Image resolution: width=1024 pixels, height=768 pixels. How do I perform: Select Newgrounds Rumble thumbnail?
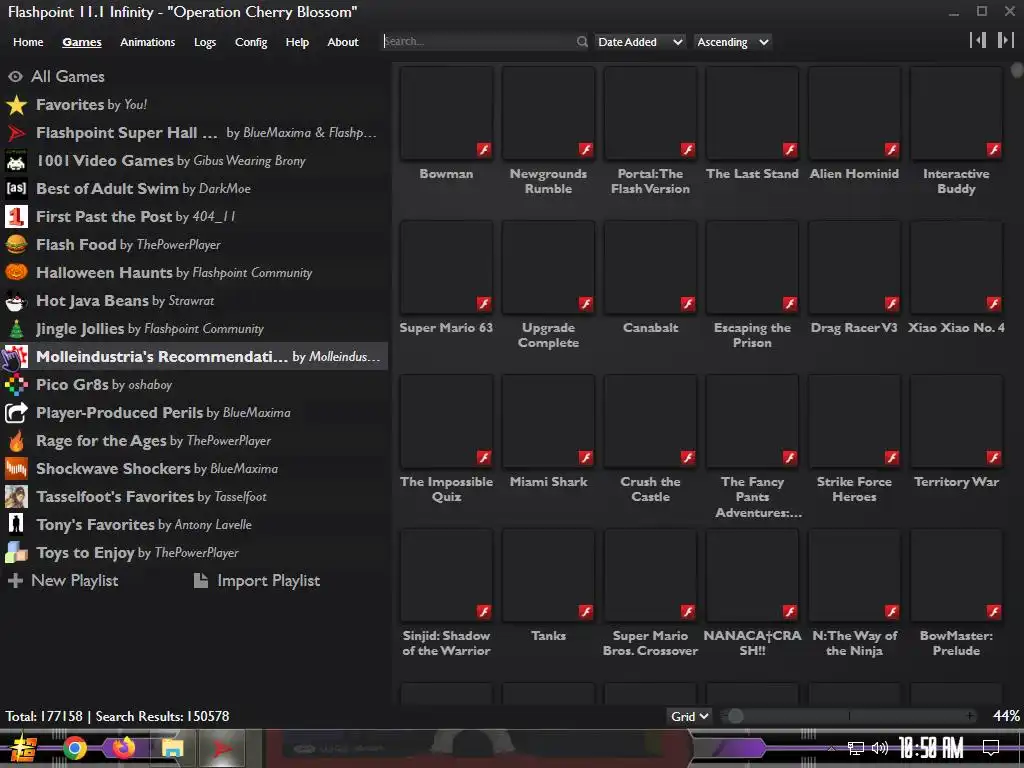tap(549, 114)
